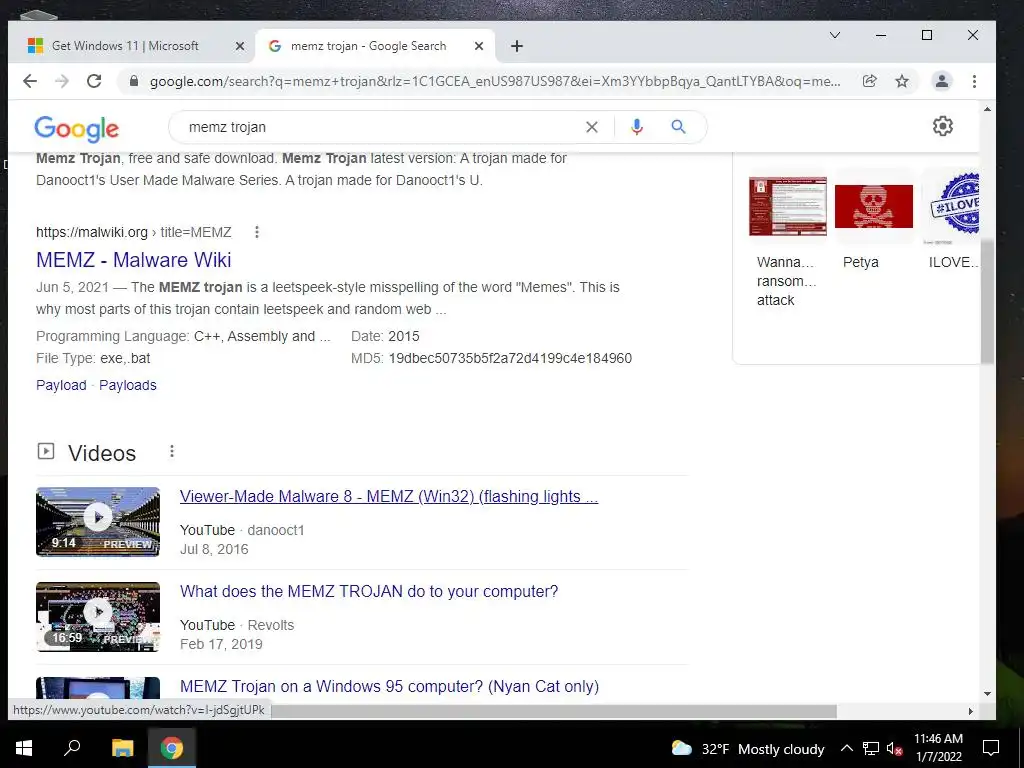Click the vertical scrollbar thumb
The width and height of the screenshot is (1024, 768).
click(x=987, y=300)
